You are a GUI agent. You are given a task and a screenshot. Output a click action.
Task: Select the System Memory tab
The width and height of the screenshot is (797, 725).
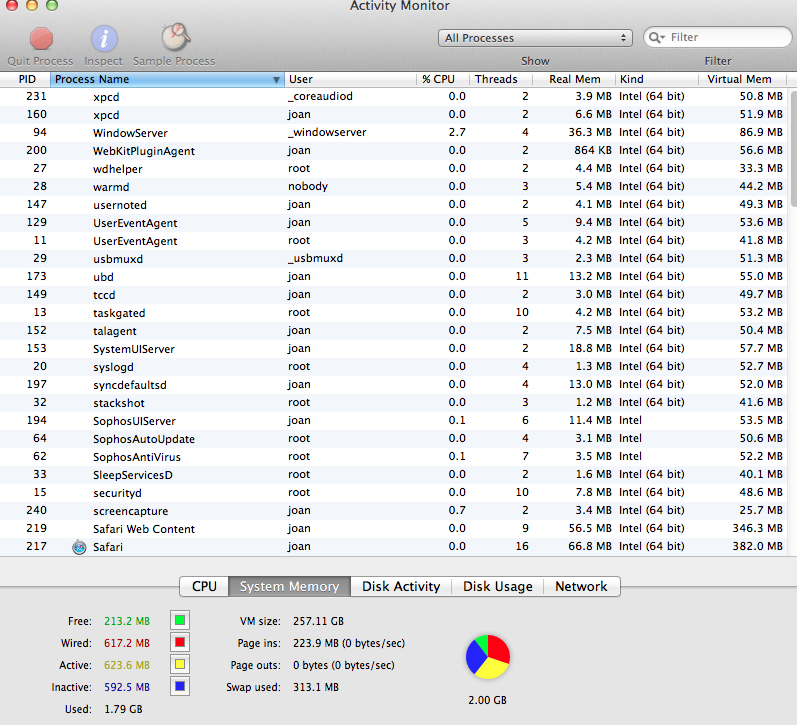click(289, 586)
